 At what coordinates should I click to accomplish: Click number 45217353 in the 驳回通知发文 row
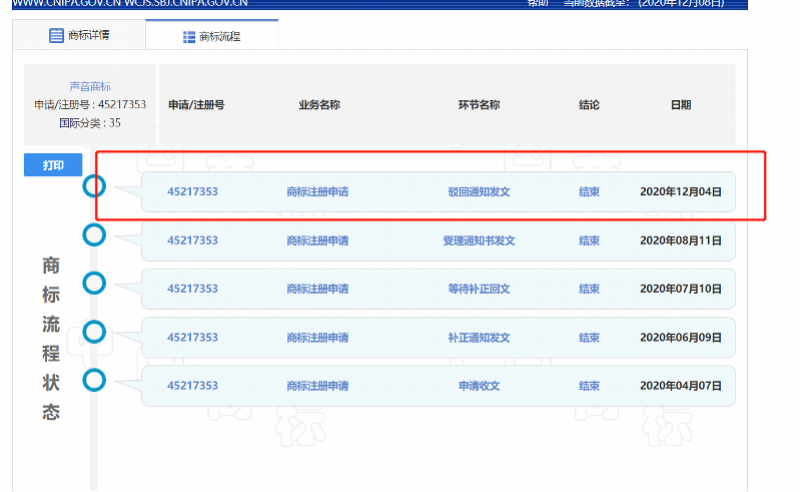[192, 192]
